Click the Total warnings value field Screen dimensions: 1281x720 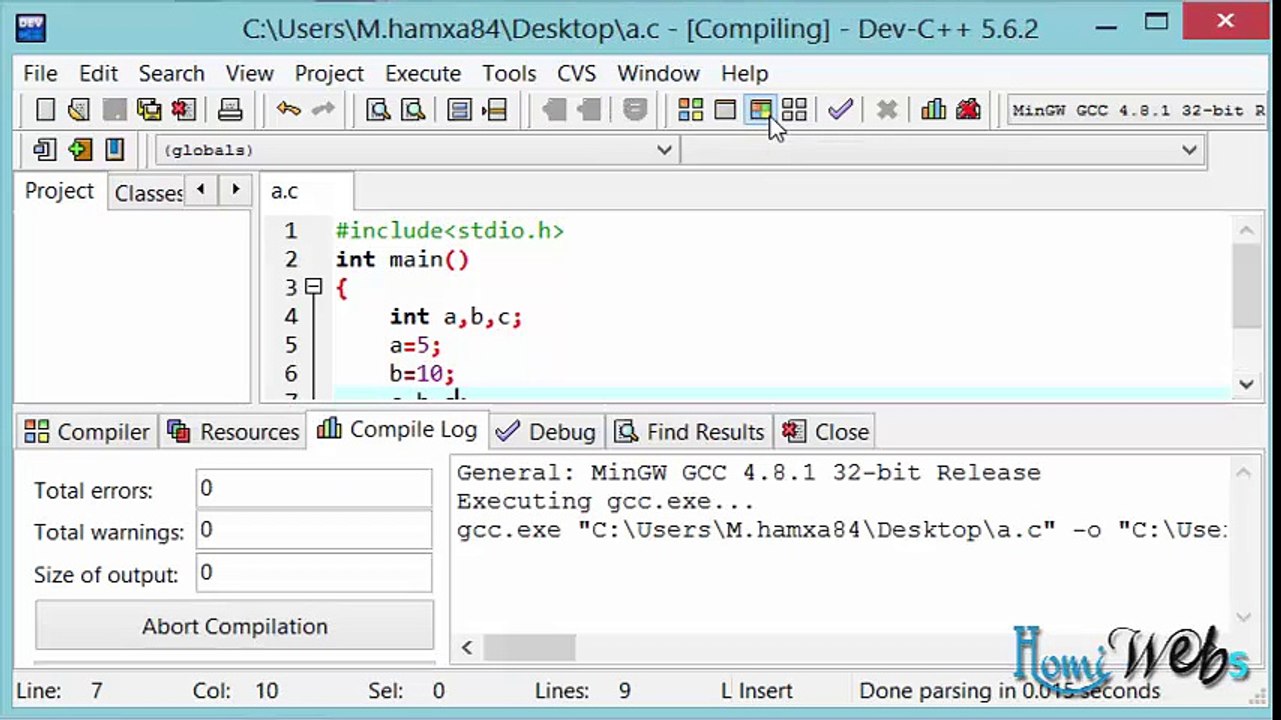tap(314, 531)
